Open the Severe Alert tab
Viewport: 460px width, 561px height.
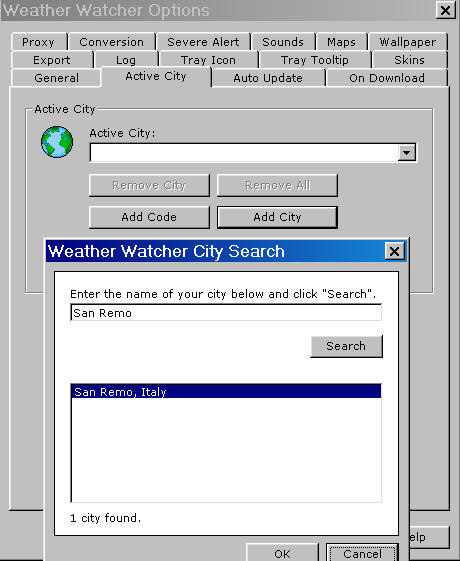tap(203, 42)
